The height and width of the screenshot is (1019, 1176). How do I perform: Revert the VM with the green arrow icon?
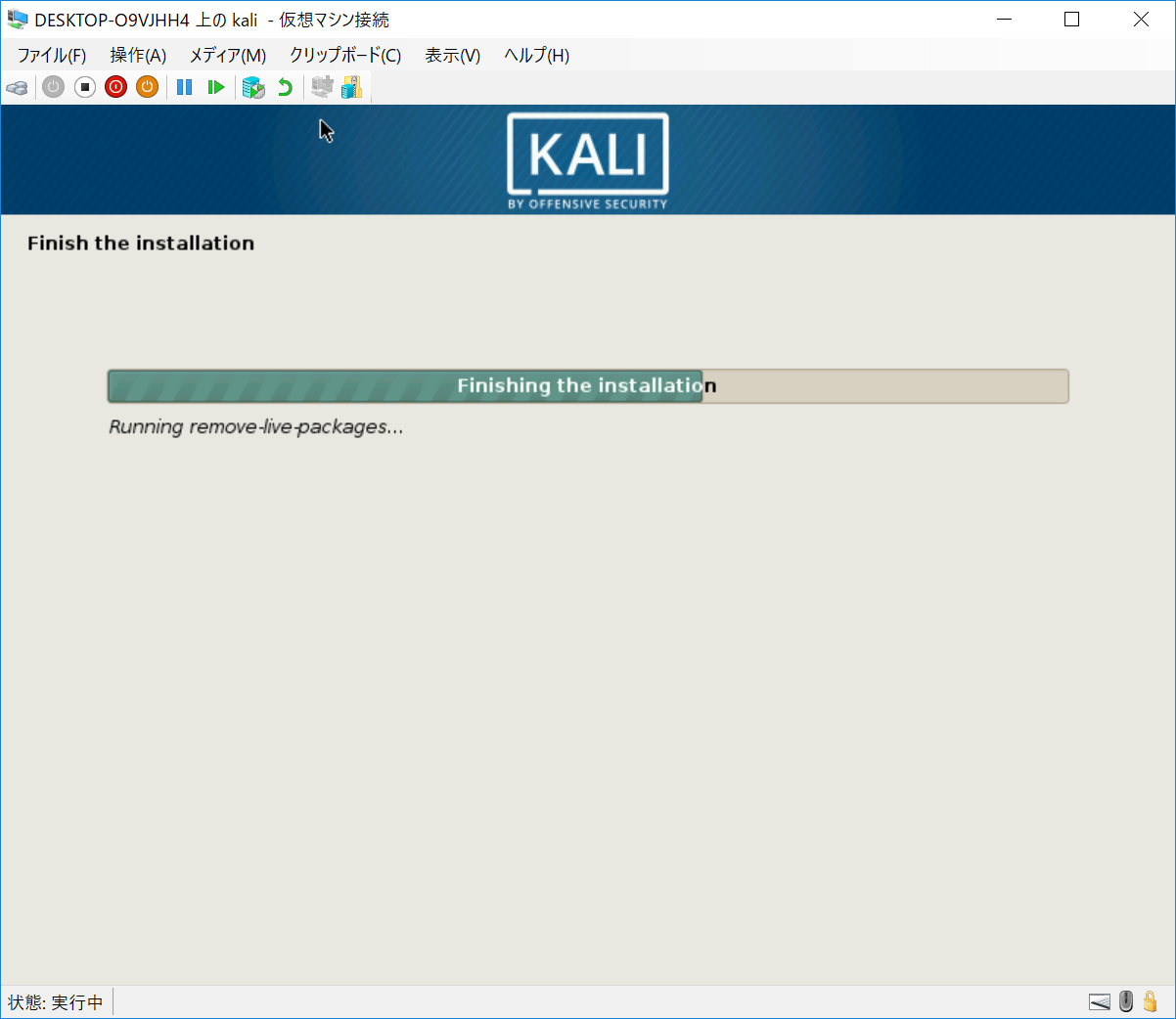[285, 88]
